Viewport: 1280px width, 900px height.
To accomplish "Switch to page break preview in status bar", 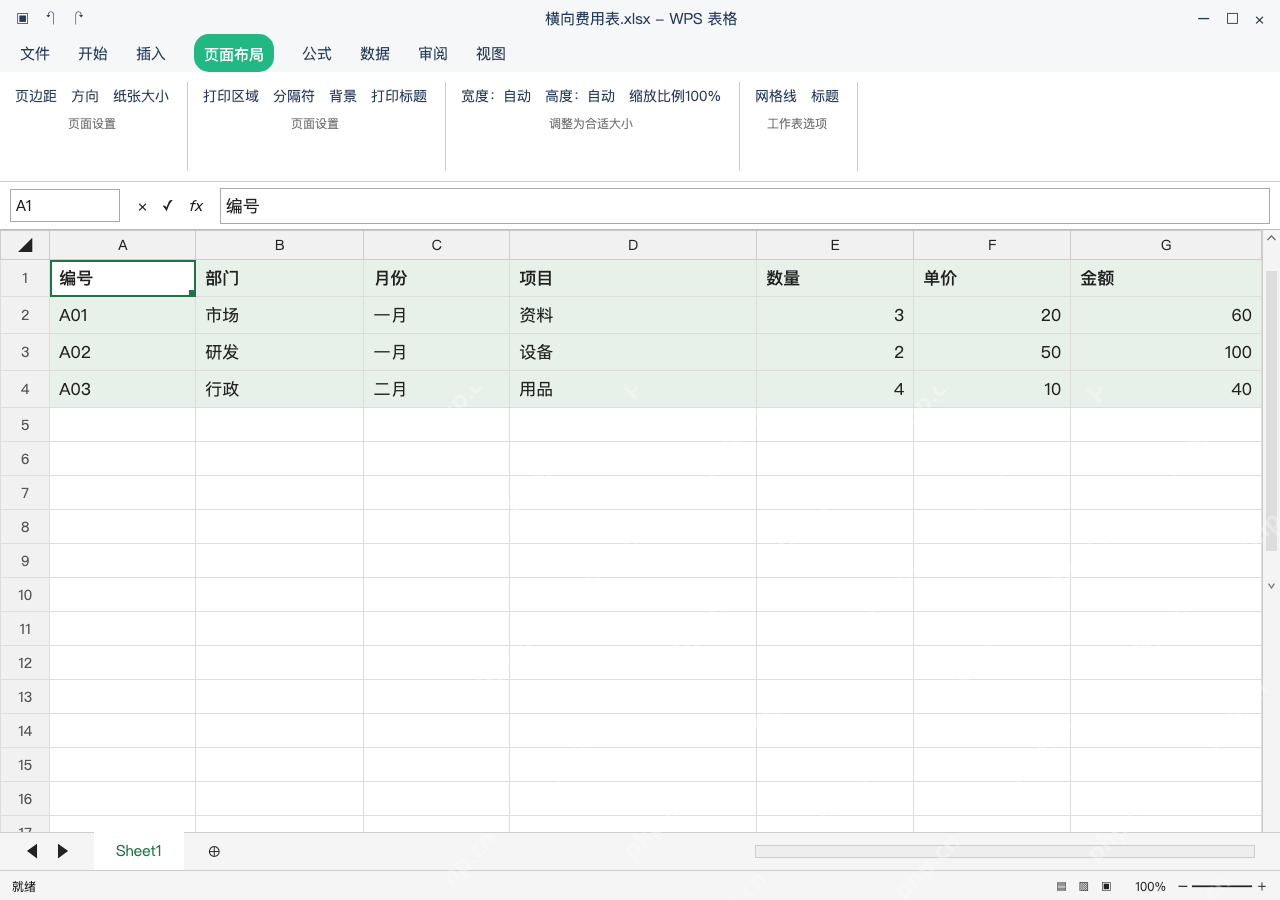I will (x=1106, y=886).
